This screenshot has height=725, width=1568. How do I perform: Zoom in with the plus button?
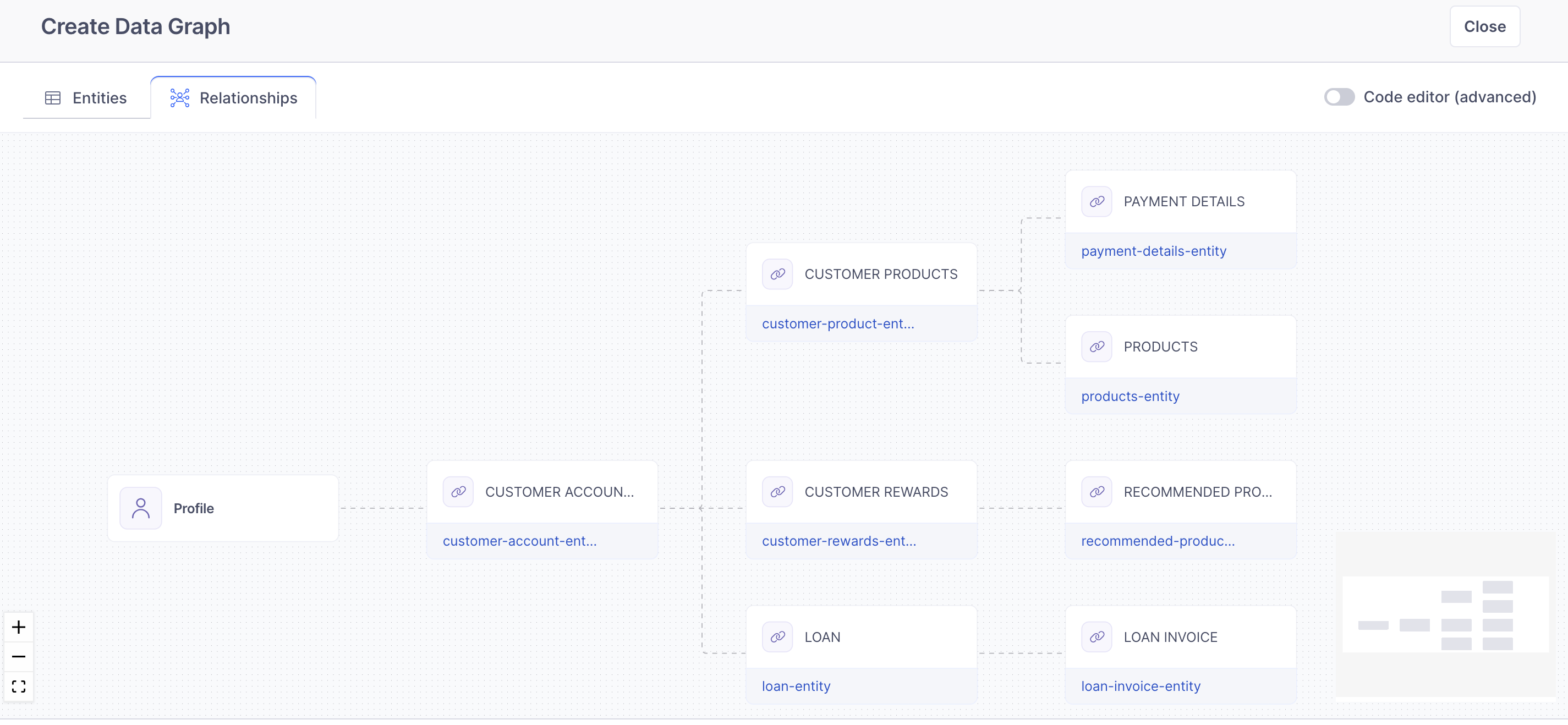click(19, 627)
